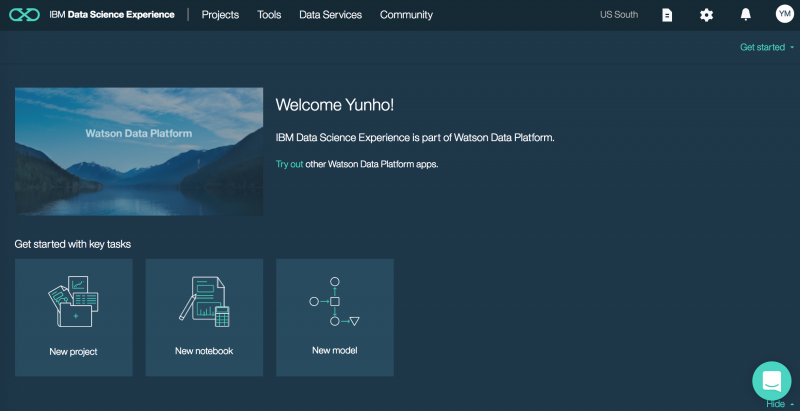The height and width of the screenshot is (411, 800).
Task: Click 'Get started with key tasks' text
Action: [72, 244]
